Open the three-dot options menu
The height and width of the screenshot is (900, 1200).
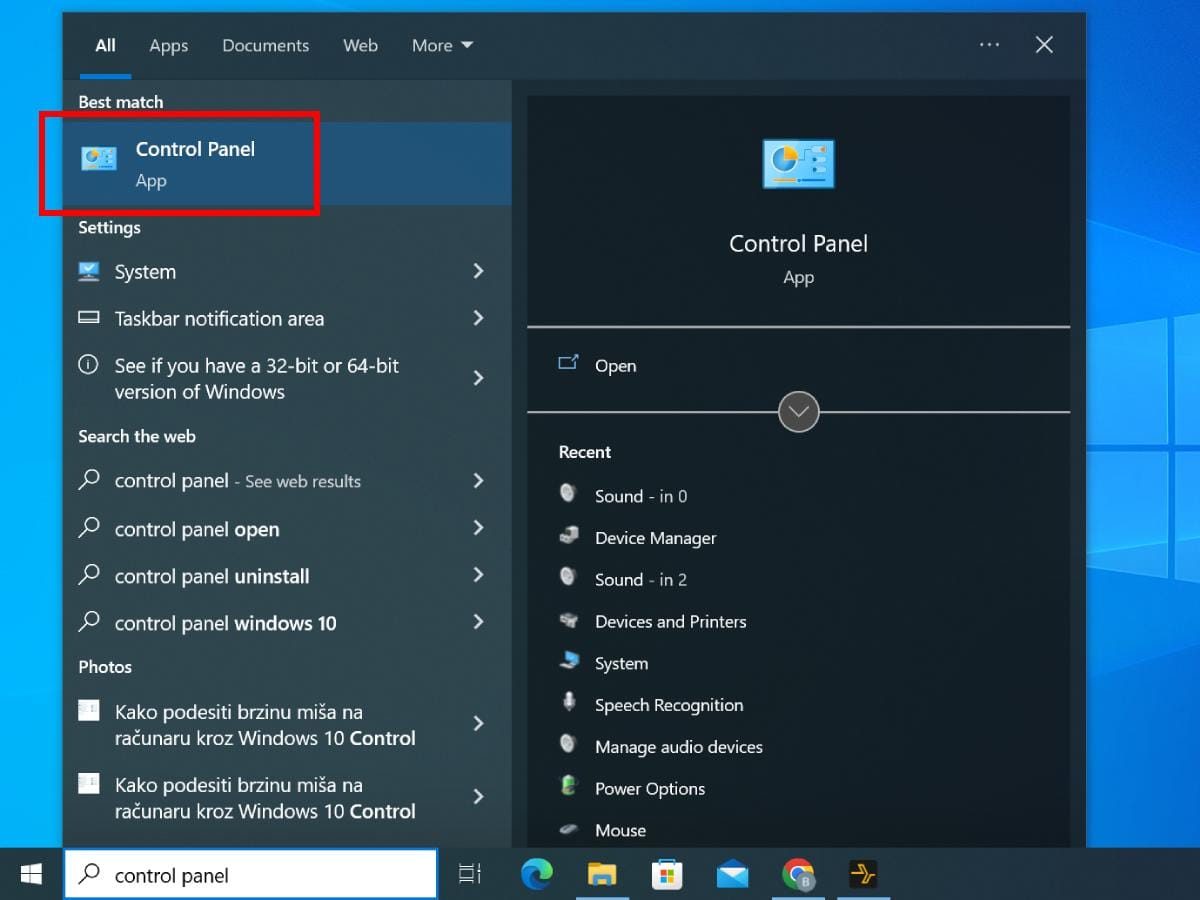click(x=989, y=45)
